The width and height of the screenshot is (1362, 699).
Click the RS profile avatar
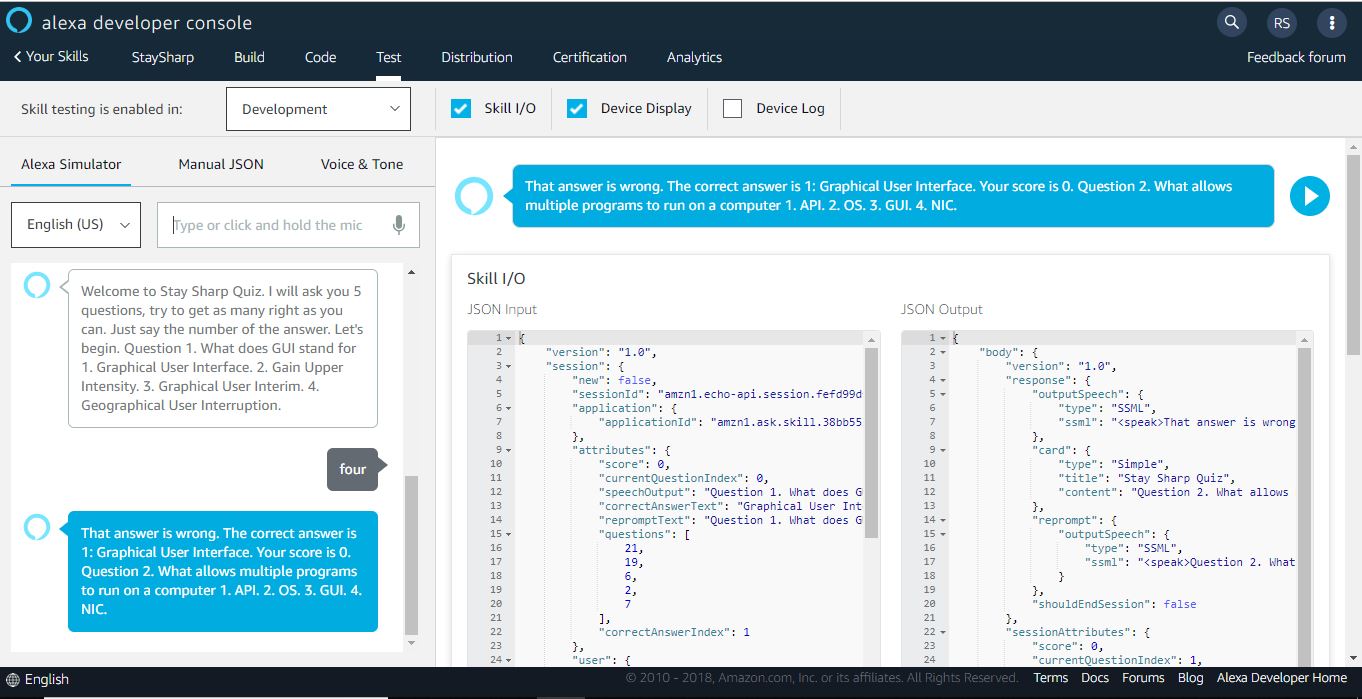click(x=1281, y=21)
